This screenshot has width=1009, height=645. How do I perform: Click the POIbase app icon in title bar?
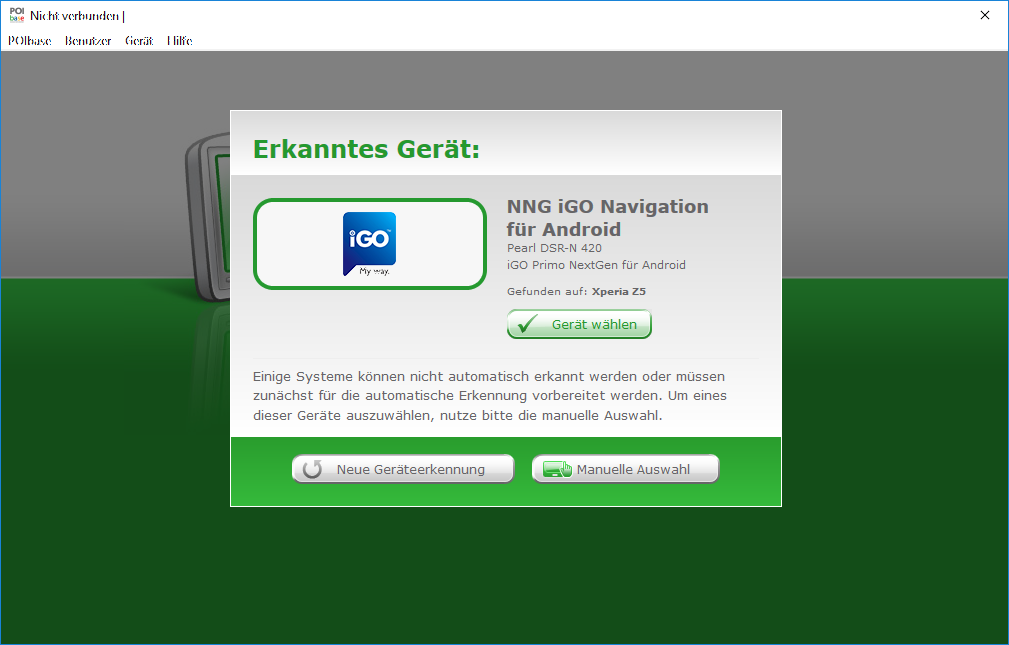point(15,15)
